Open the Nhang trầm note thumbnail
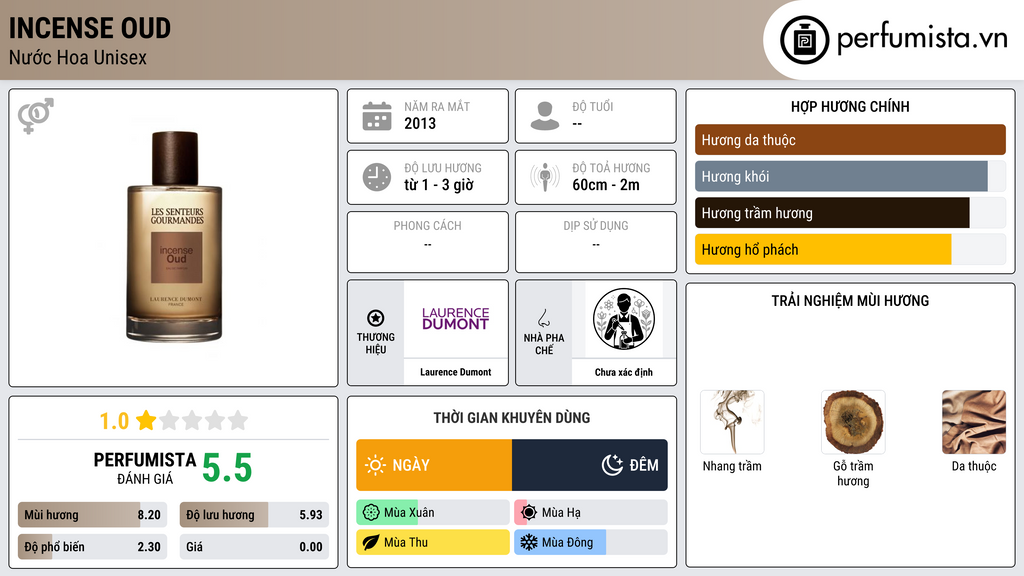Viewport: 1024px width, 576px height. 732,422
